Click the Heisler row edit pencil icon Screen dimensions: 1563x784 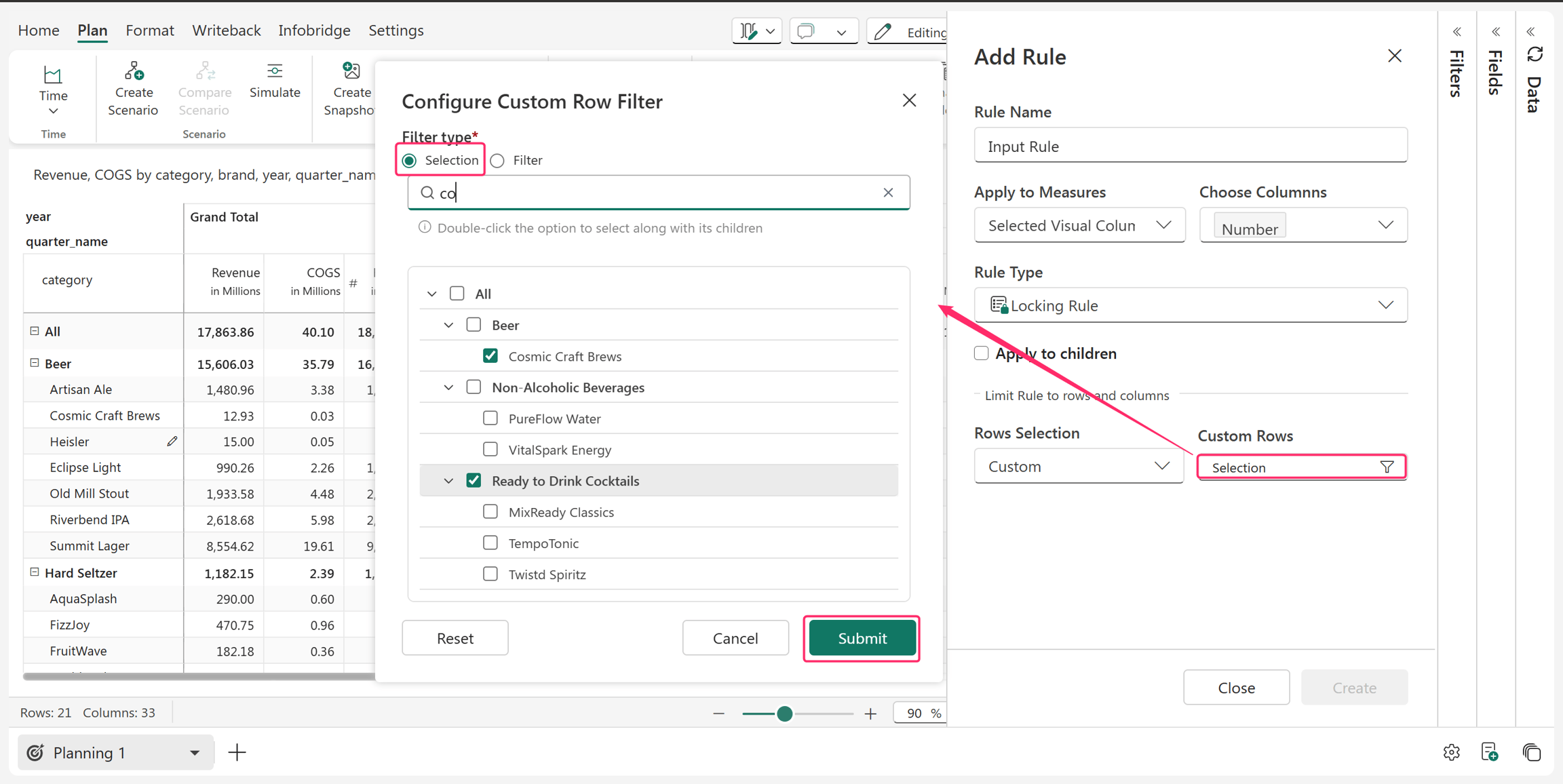tap(172, 442)
